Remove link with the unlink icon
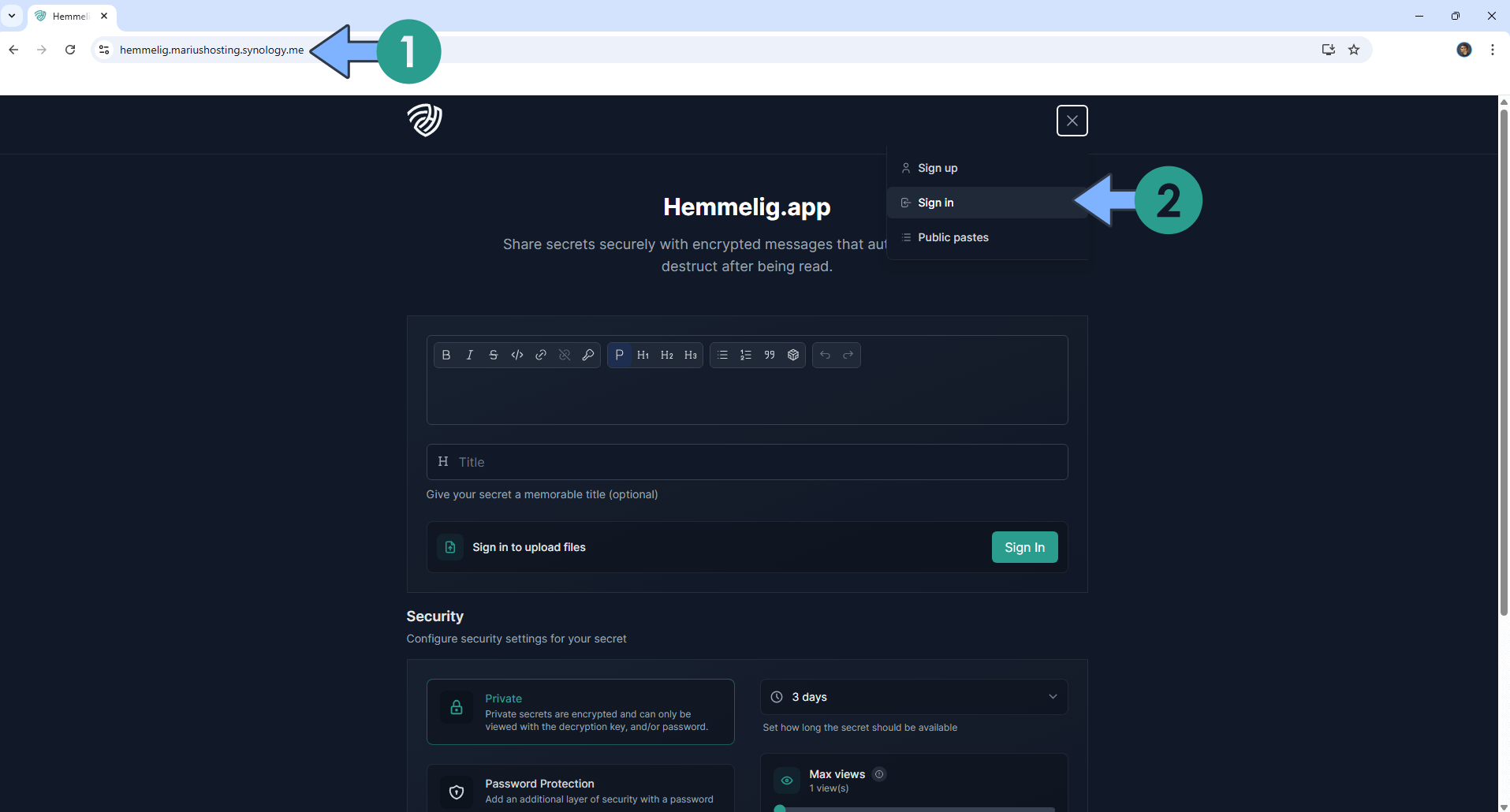The width and height of the screenshot is (1510, 812). click(x=565, y=355)
